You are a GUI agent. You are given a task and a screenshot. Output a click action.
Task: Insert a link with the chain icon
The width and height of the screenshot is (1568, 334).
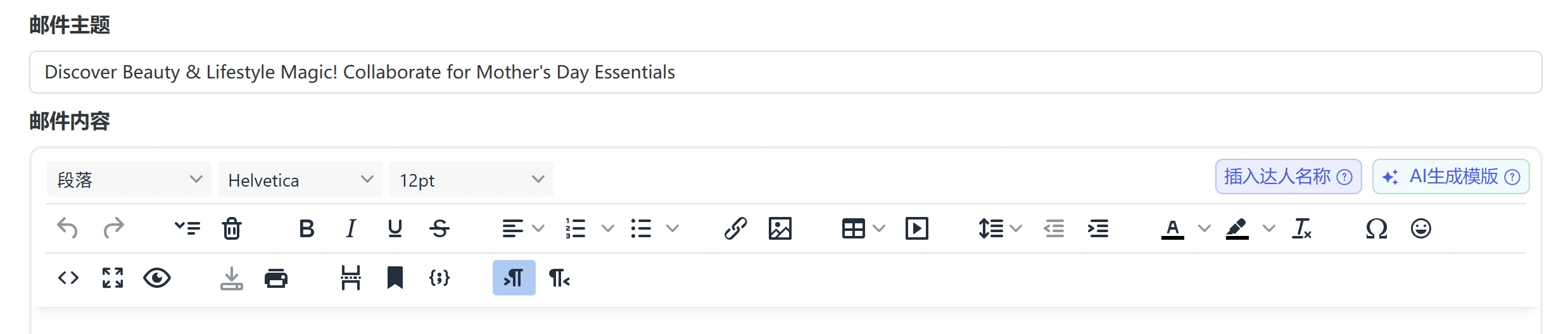pyautogui.click(x=735, y=228)
